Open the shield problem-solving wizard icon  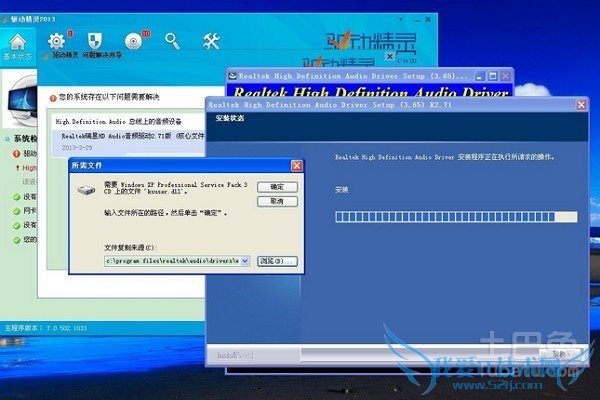95,41
